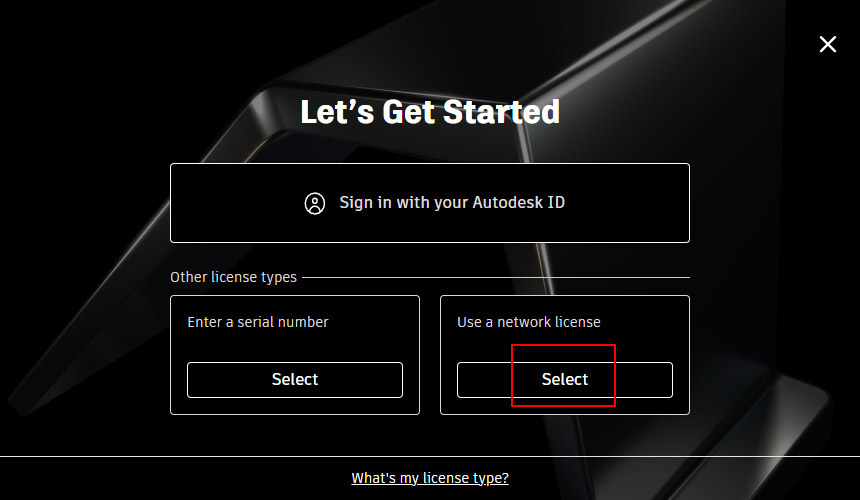
Task: Click the Other license types label
Action: tap(233, 277)
